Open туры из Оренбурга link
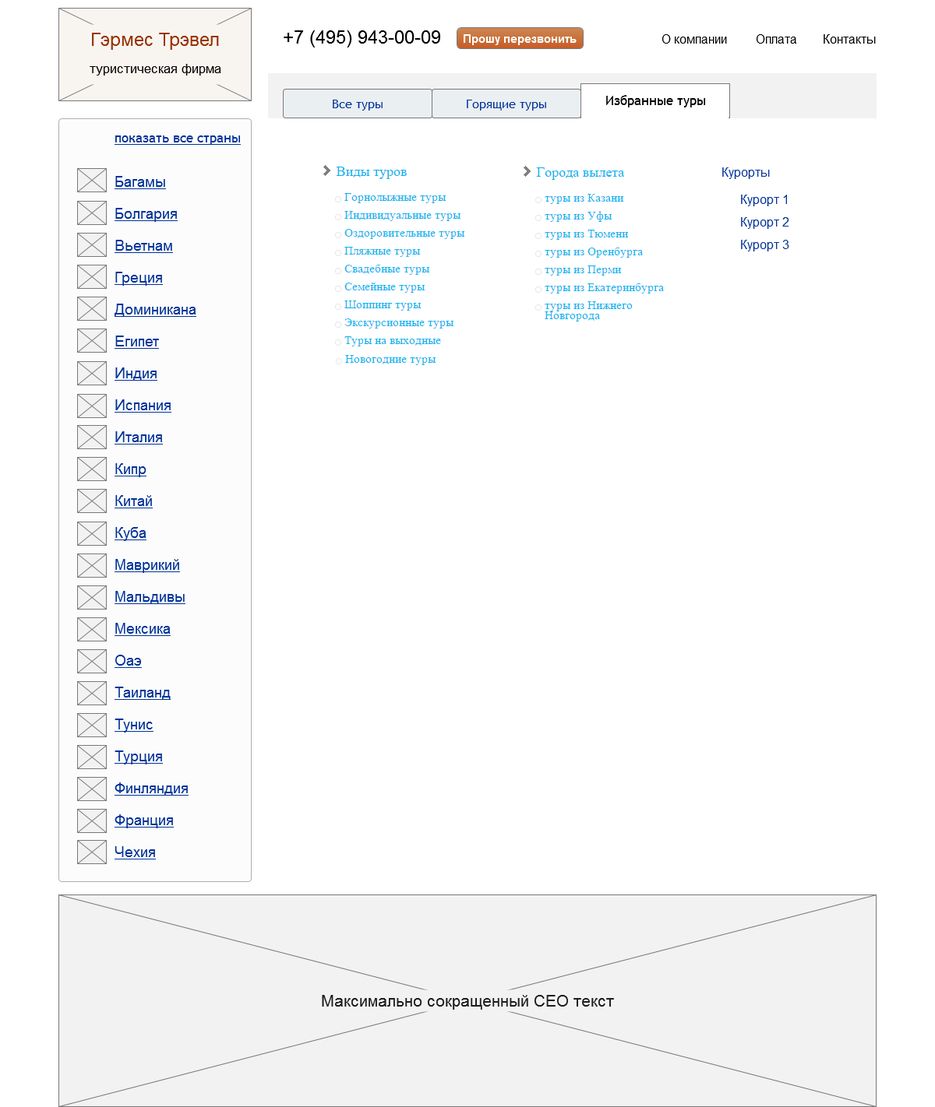 click(x=594, y=252)
